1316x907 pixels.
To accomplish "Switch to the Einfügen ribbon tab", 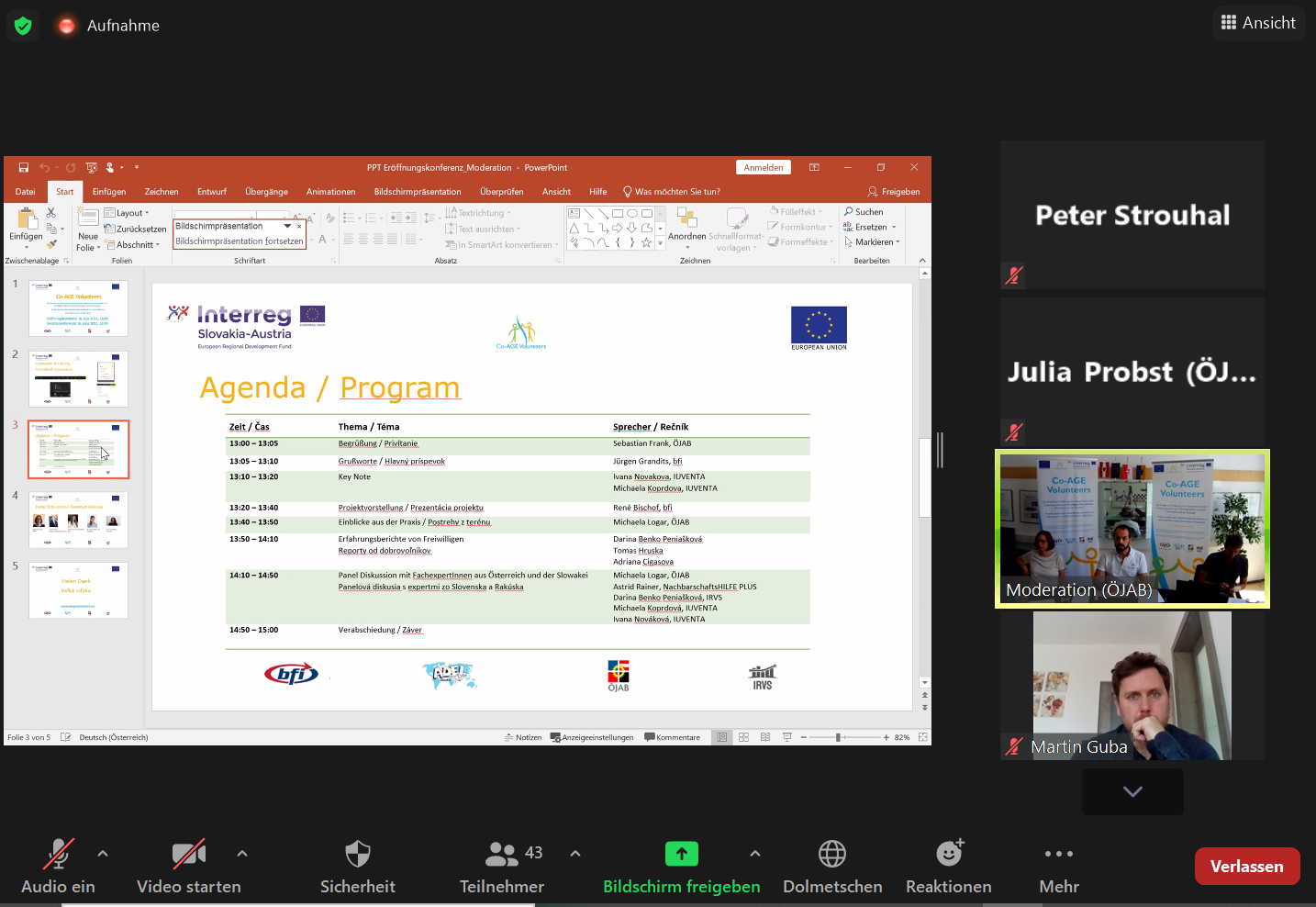I will (x=109, y=192).
